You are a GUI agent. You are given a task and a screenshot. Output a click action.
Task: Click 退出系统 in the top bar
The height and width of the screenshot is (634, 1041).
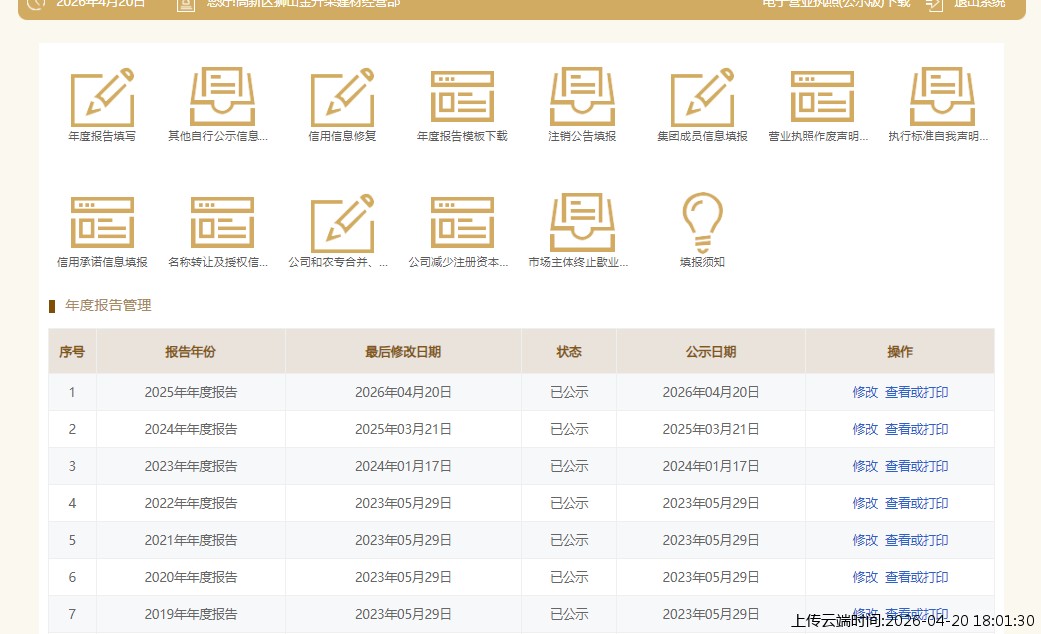979,4
